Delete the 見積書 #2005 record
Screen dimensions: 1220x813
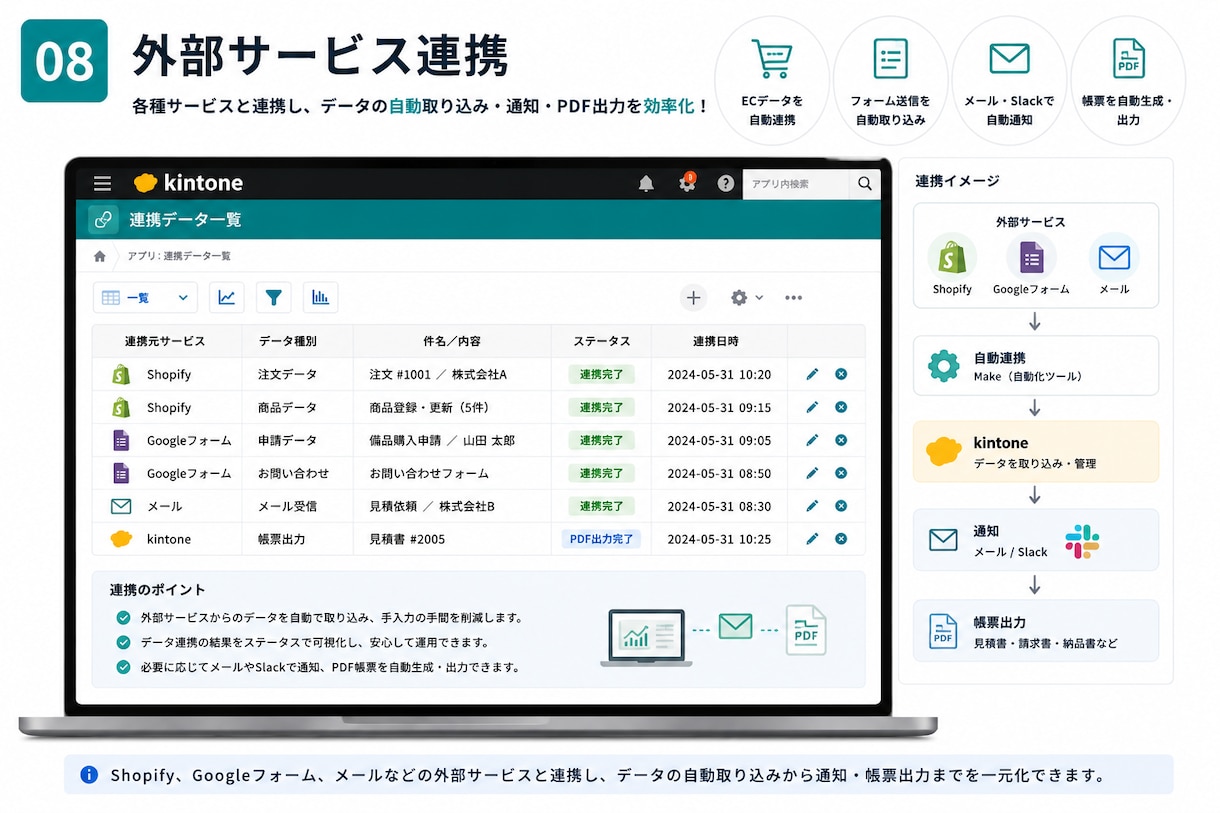pyautogui.click(x=841, y=539)
